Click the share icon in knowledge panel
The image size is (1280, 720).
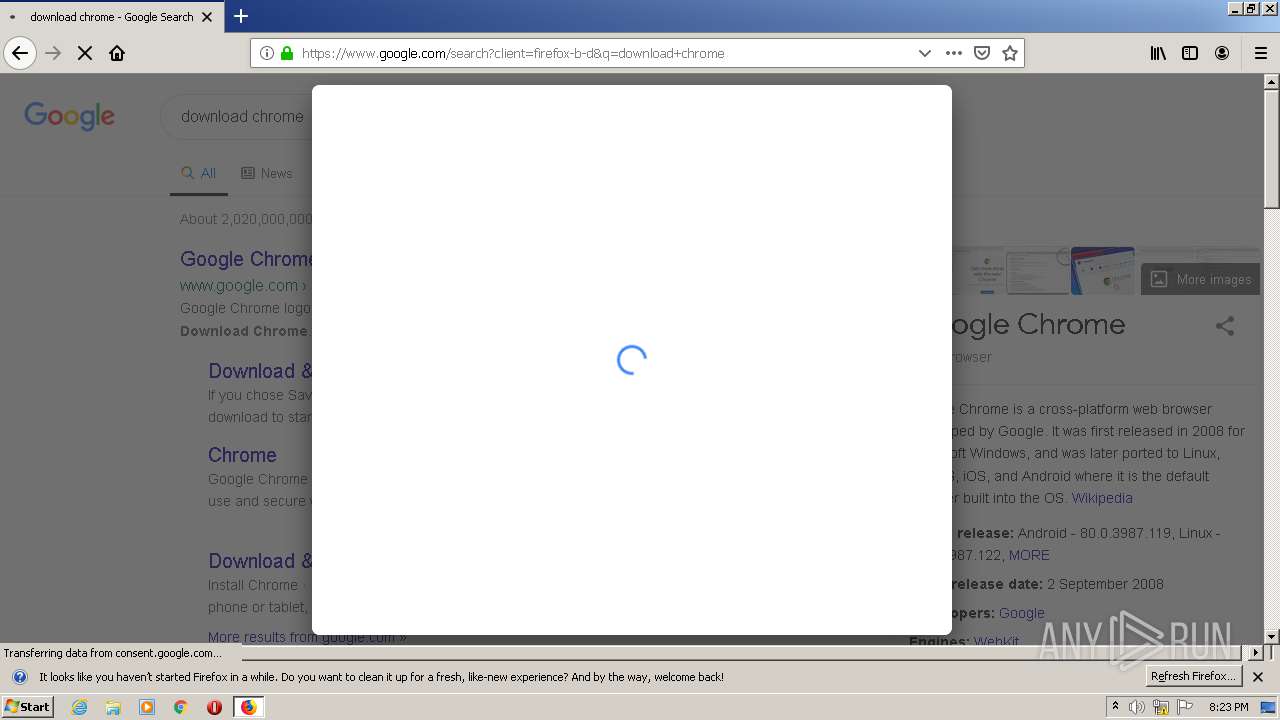tap(1225, 326)
